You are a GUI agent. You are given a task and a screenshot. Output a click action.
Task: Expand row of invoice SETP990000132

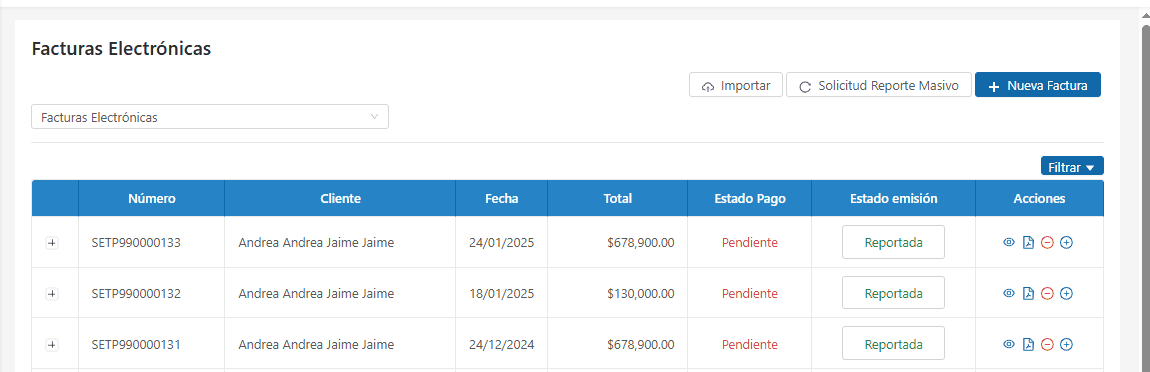coord(51,293)
